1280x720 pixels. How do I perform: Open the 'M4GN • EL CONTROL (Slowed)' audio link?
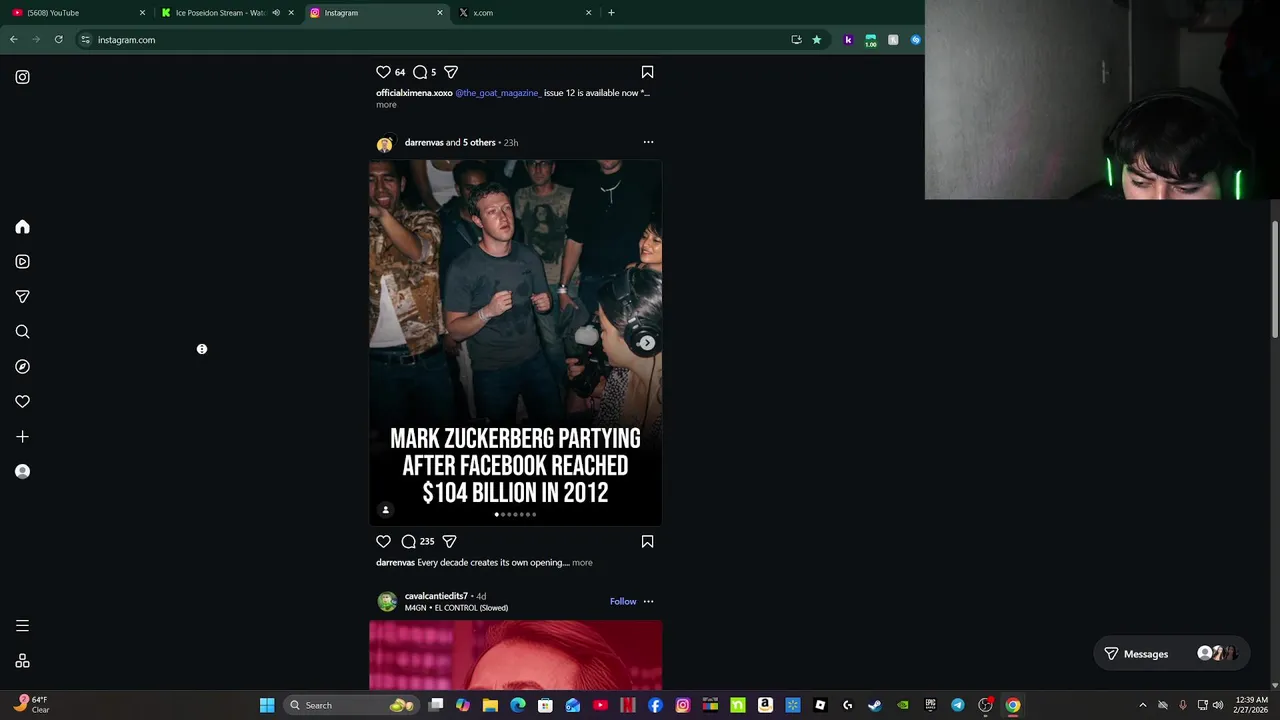[x=456, y=608]
